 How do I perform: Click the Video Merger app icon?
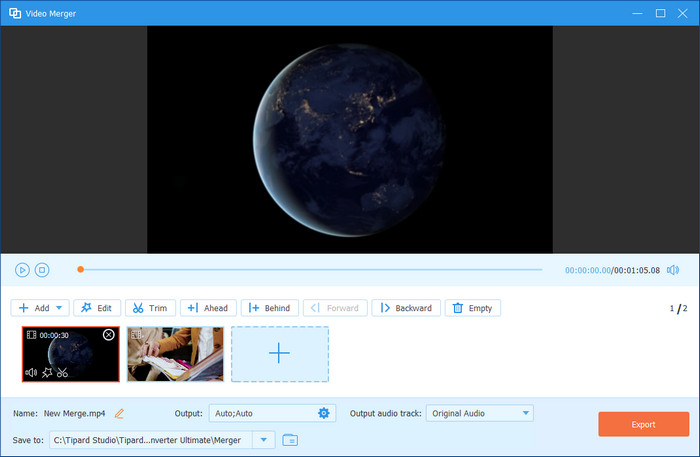click(x=15, y=13)
